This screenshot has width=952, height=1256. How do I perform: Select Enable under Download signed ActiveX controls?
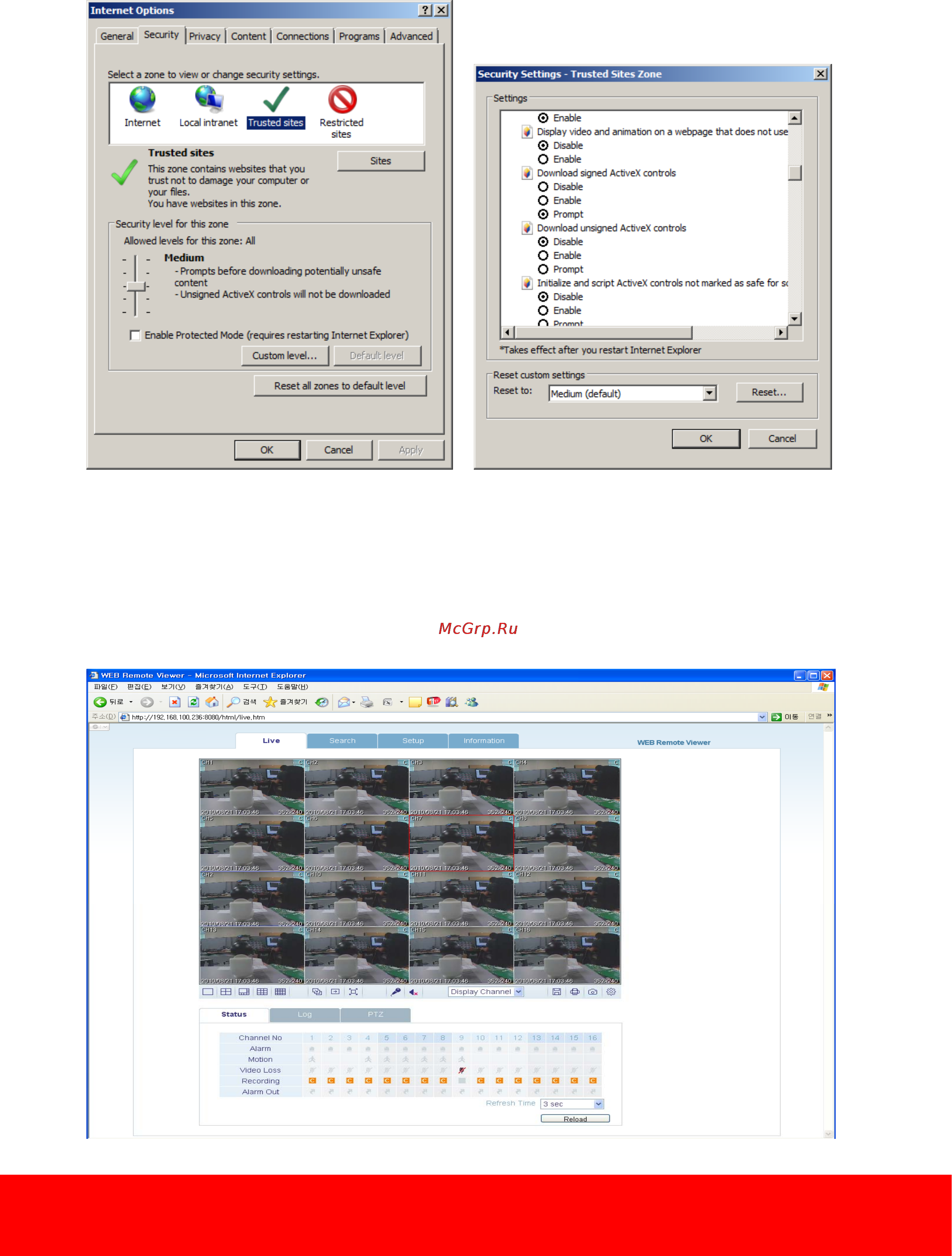543,200
